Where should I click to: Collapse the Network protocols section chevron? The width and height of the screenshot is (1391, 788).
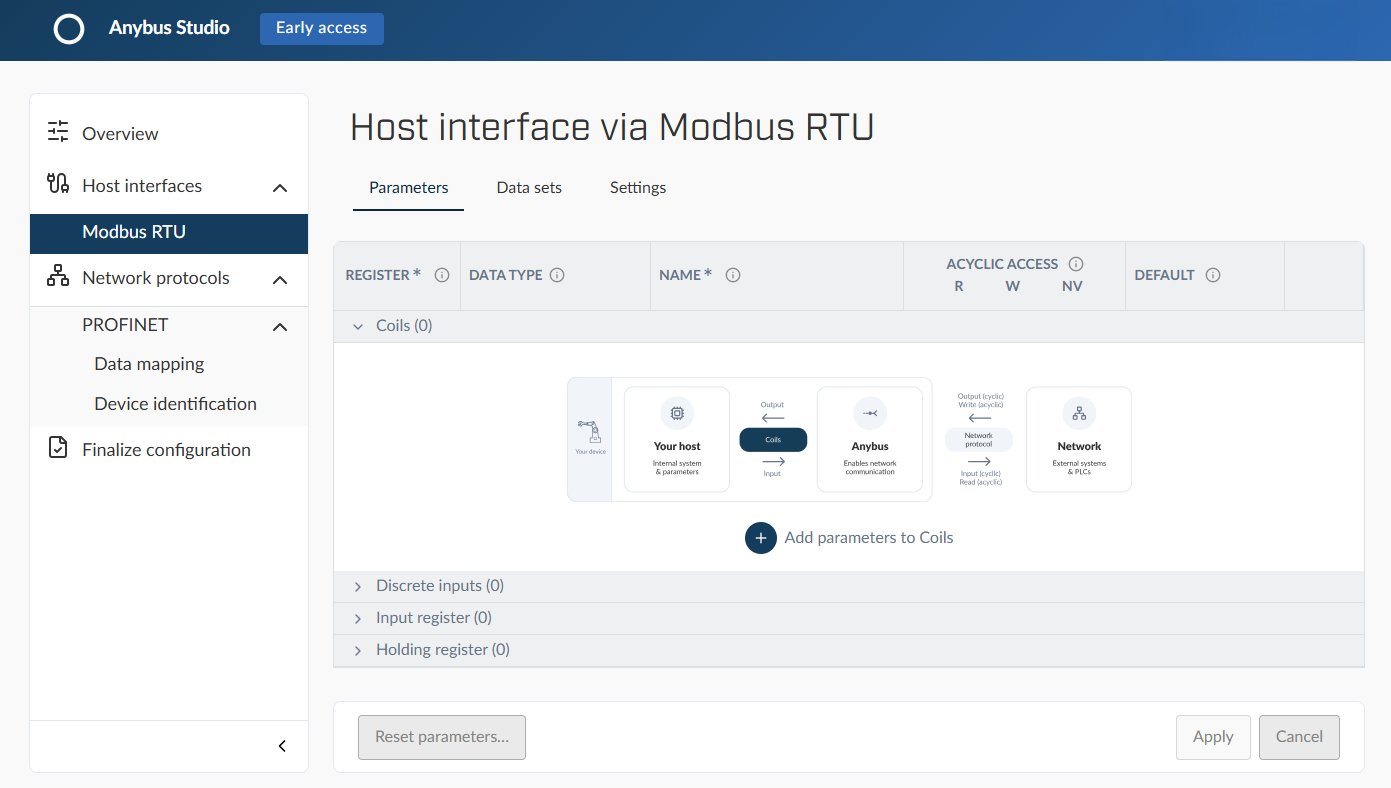point(280,279)
